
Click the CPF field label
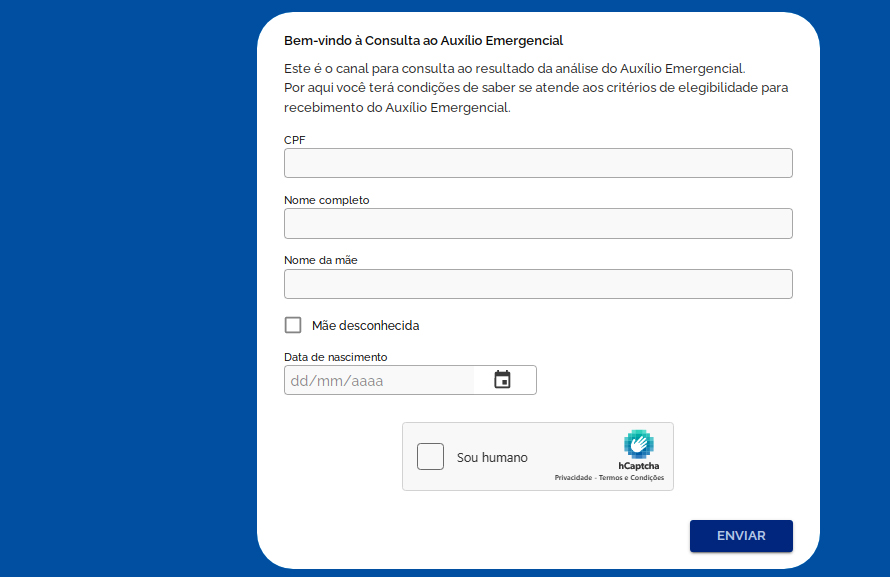point(295,140)
